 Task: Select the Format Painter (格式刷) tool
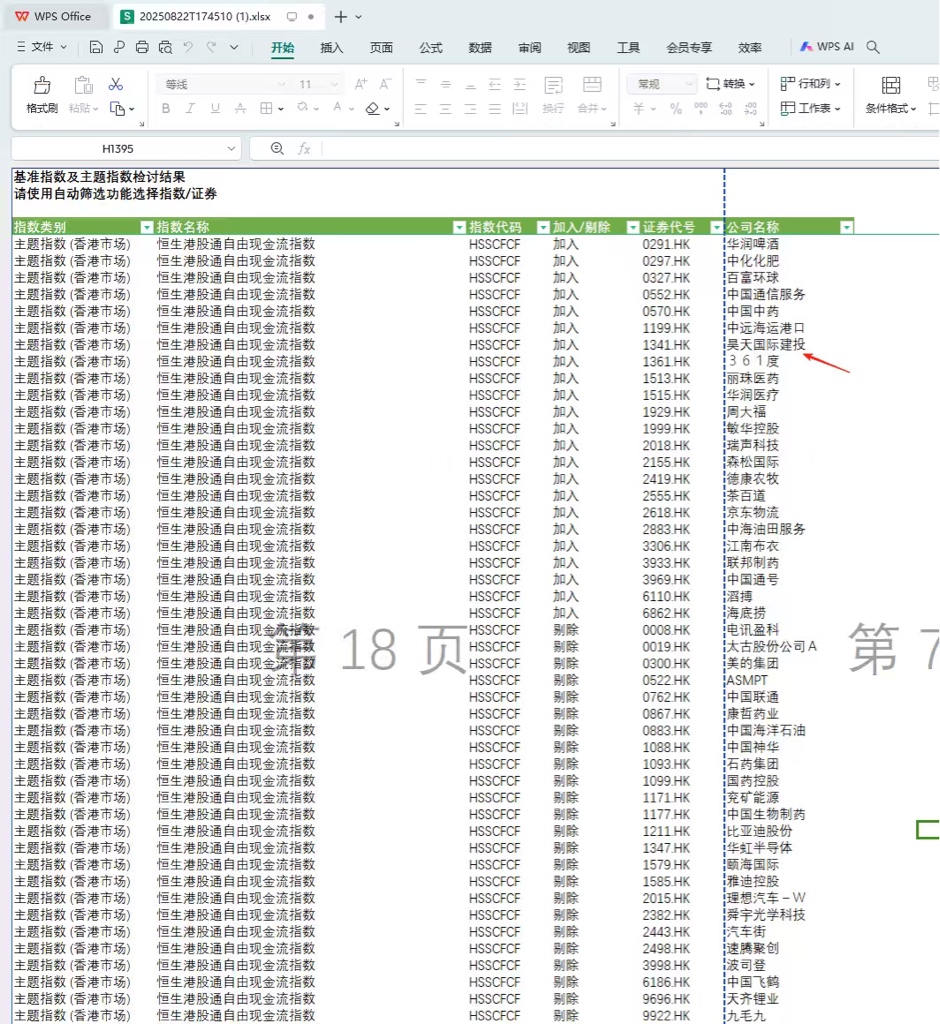pyautogui.click(x=42, y=95)
